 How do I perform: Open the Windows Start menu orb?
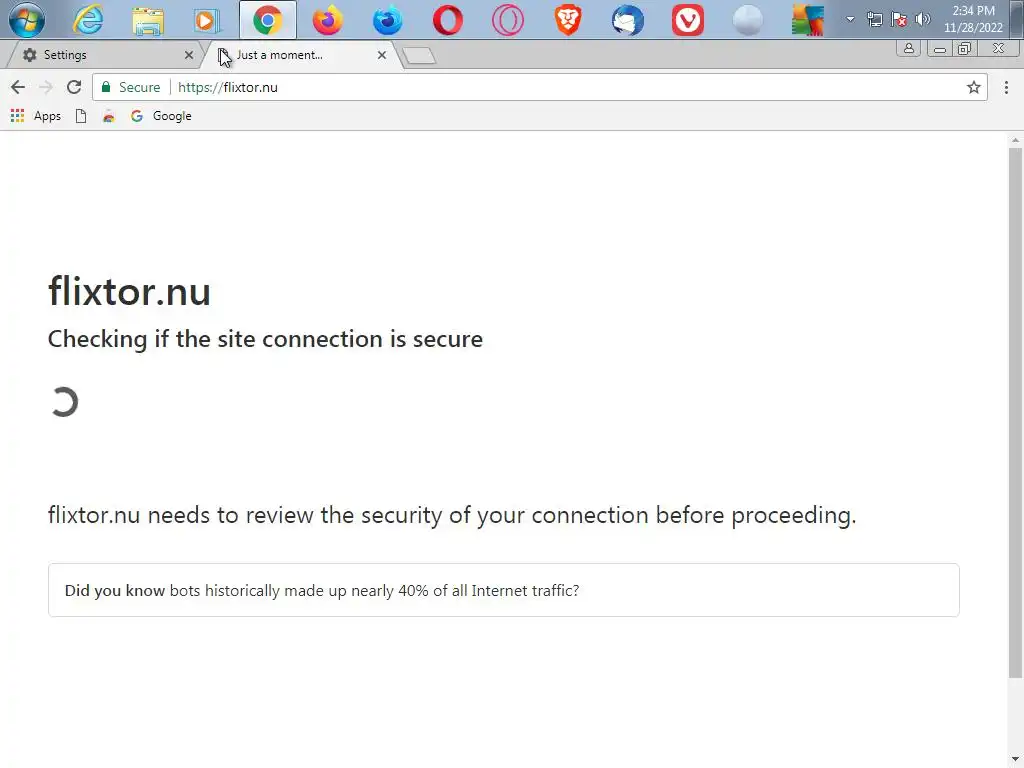(27, 19)
